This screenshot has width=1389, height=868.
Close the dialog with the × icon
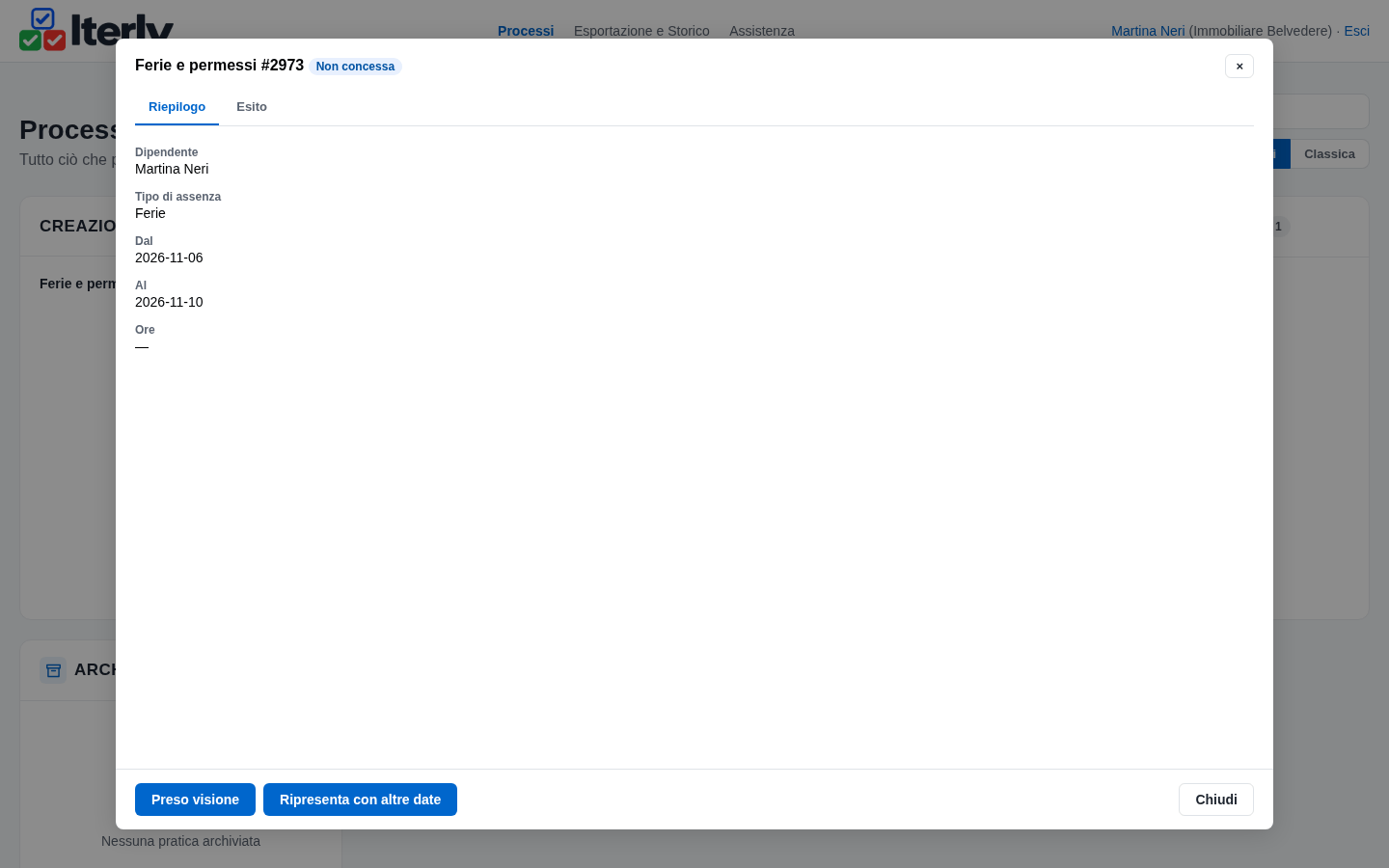coord(1239,66)
